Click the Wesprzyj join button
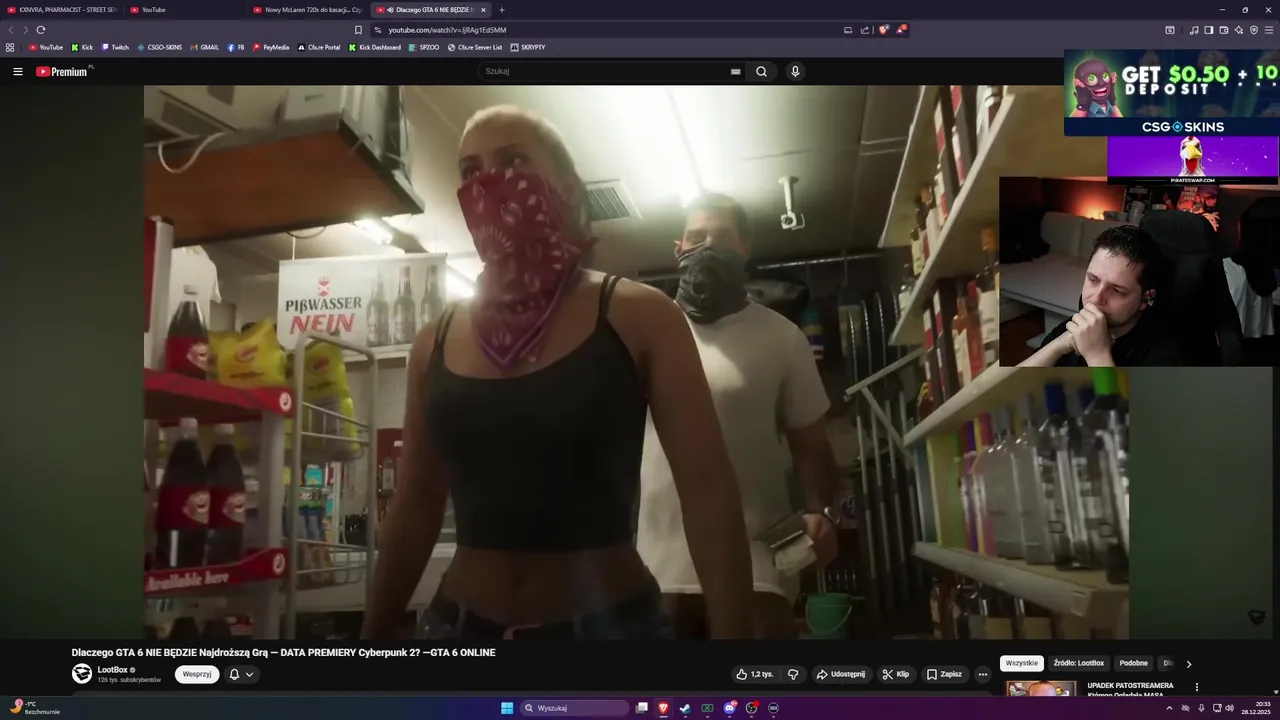The width and height of the screenshot is (1280, 720). [x=197, y=674]
